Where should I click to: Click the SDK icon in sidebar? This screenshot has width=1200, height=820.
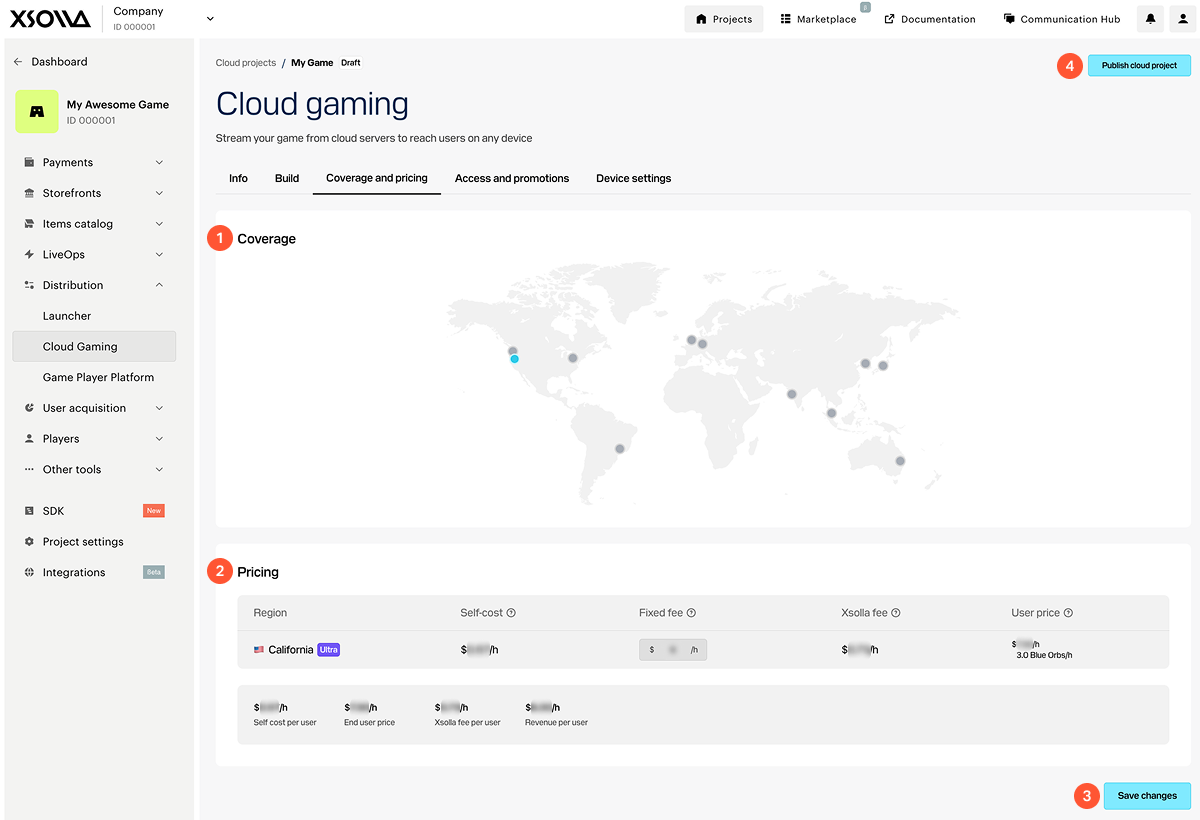(29, 511)
